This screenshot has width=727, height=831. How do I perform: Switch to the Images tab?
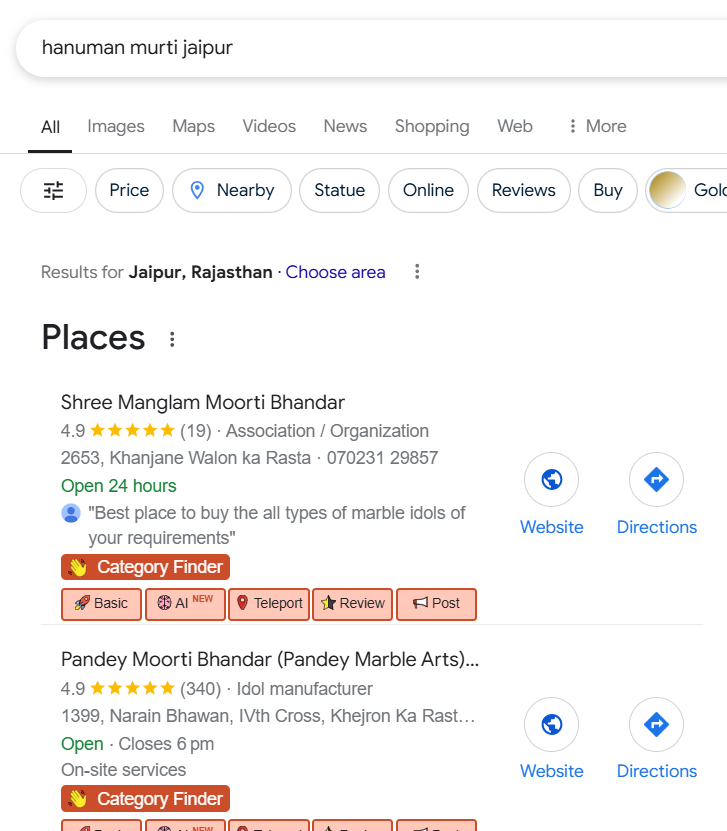pyautogui.click(x=116, y=126)
